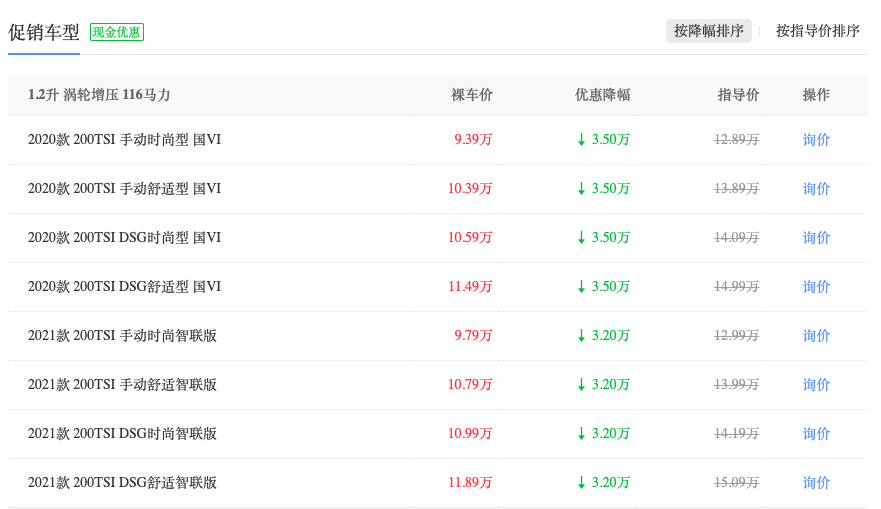Image resolution: width=881 pixels, height=509 pixels.
Task: Click green down arrow beside 10.39万 row discount
Action: click(581, 189)
